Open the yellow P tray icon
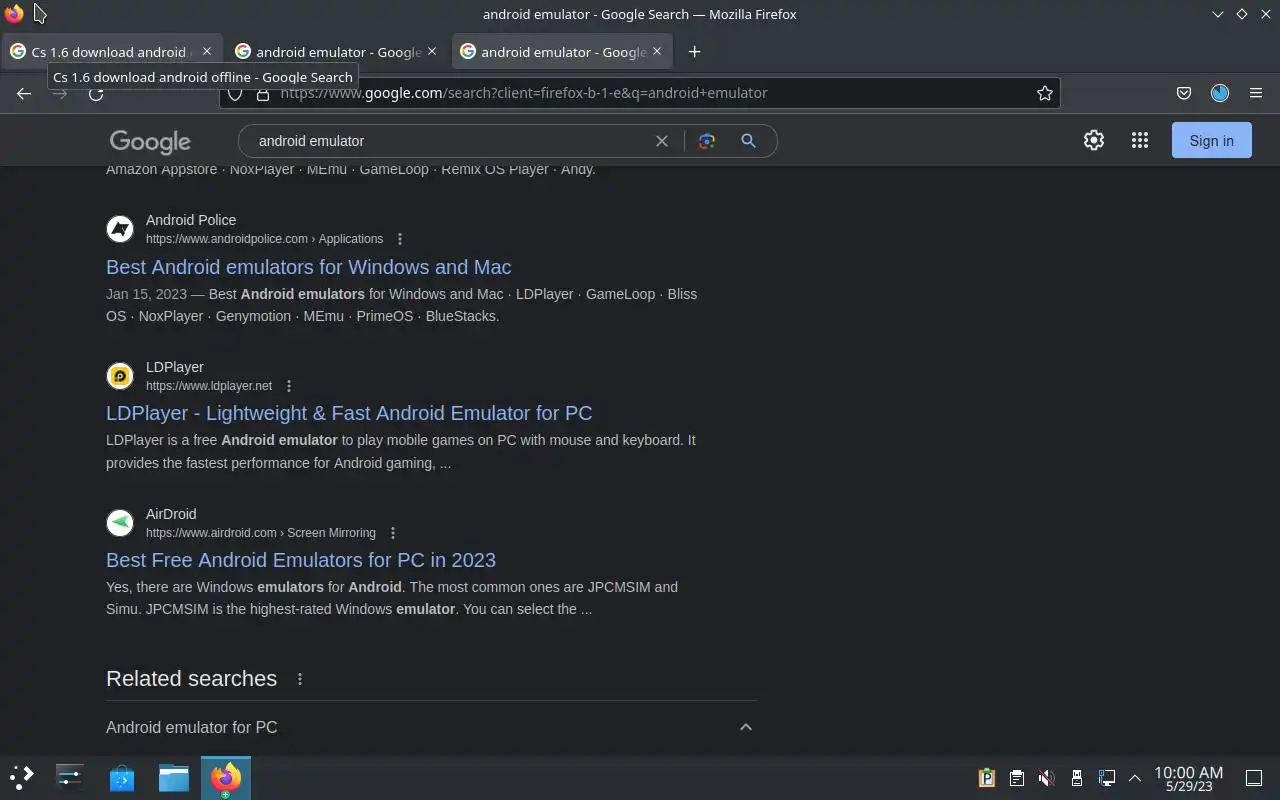The image size is (1280, 800). pos(987,777)
